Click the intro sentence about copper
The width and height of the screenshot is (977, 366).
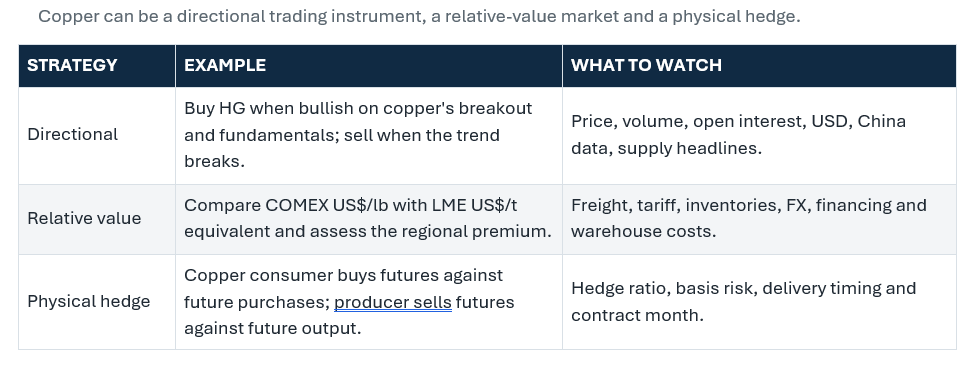[x=419, y=16]
